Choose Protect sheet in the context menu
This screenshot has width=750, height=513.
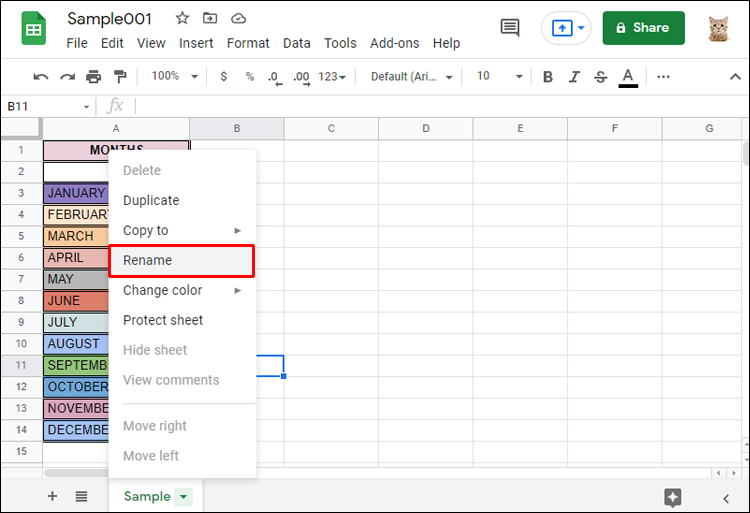(x=182, y=320)
